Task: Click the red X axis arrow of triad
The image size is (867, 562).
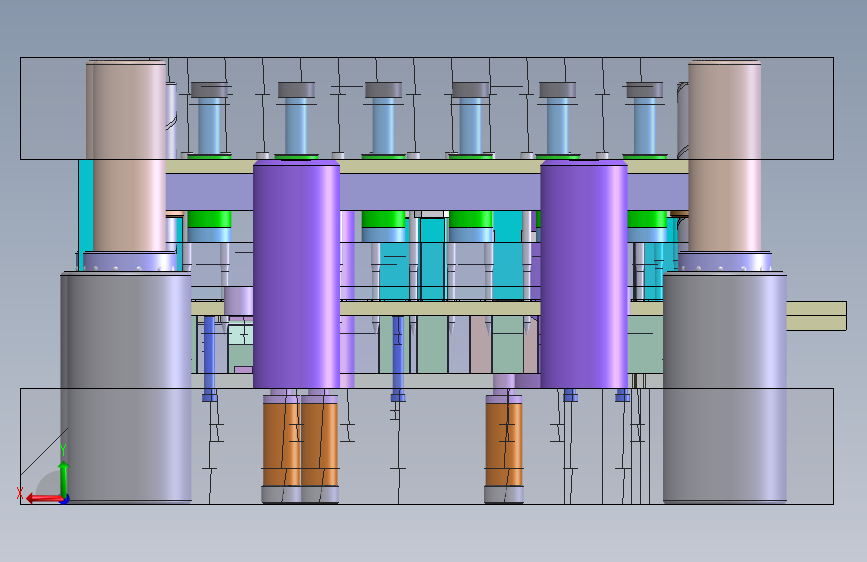Action: 44,498
